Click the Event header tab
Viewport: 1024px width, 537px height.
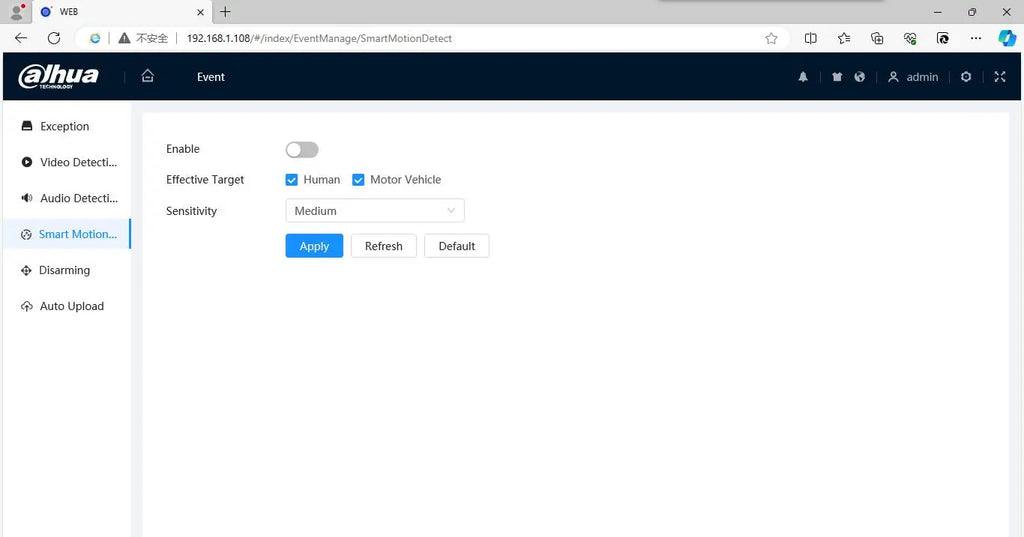[x=210, y=76]
